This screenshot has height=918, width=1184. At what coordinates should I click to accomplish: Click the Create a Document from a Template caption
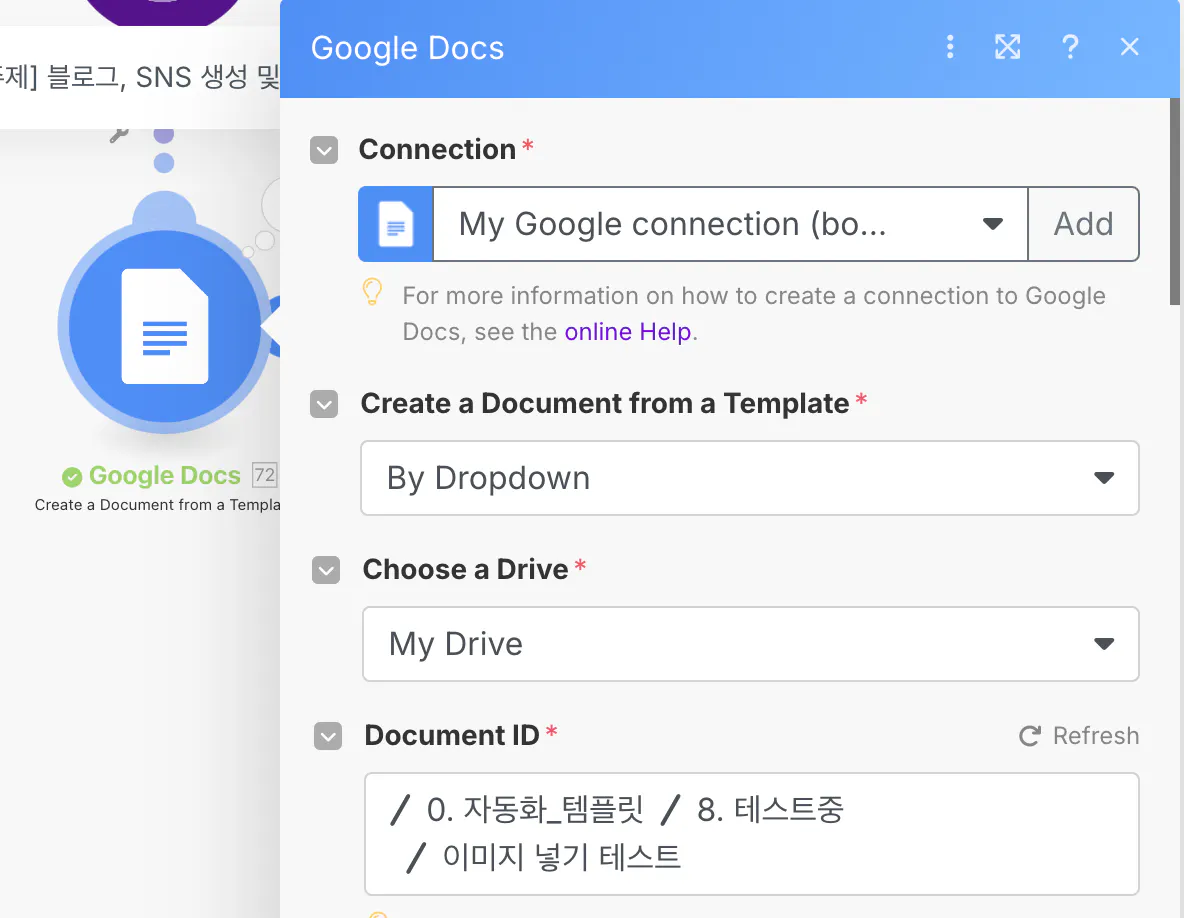click(x=157, y=505)
